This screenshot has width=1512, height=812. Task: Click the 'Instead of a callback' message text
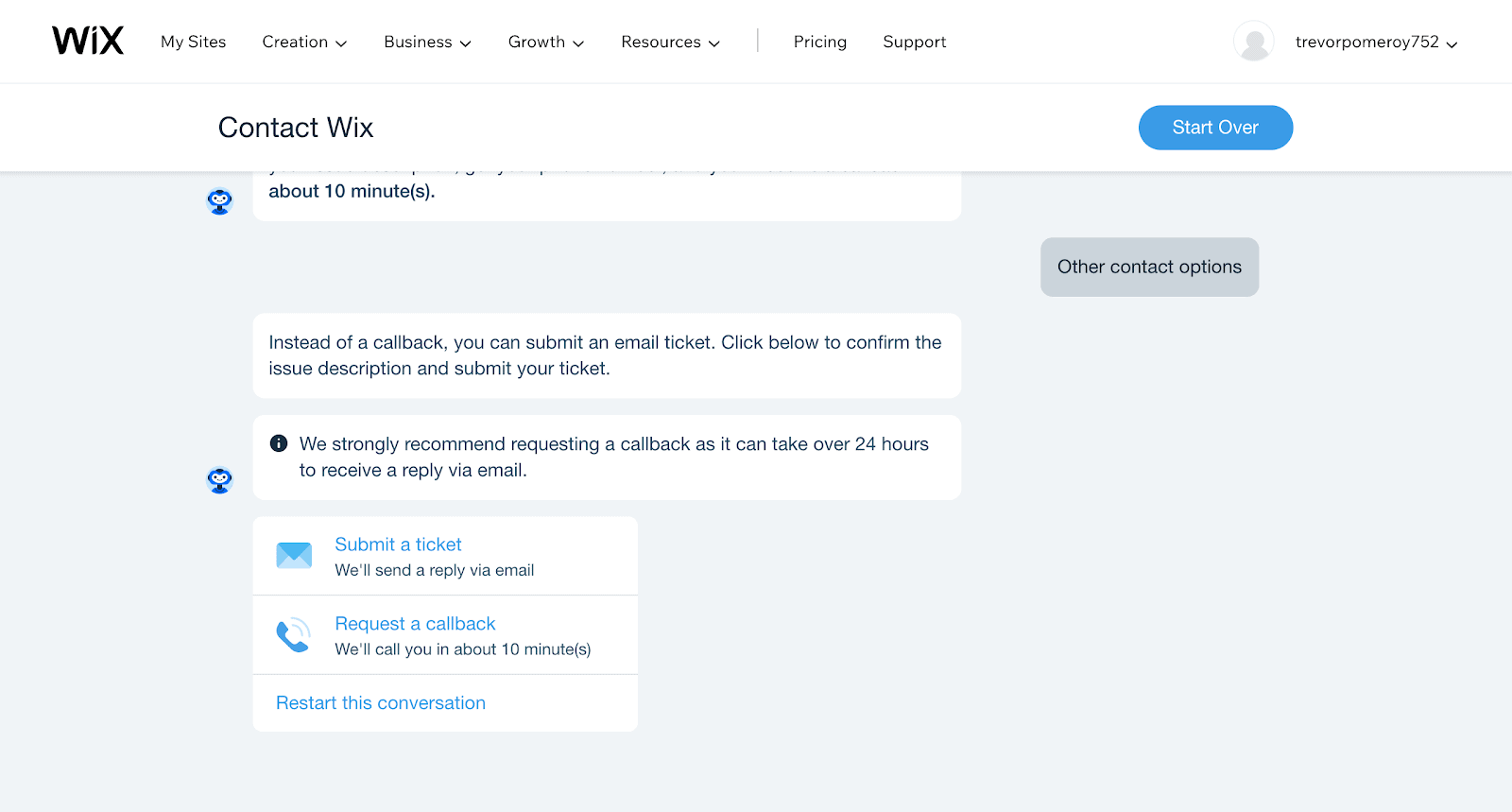[605, 355]
